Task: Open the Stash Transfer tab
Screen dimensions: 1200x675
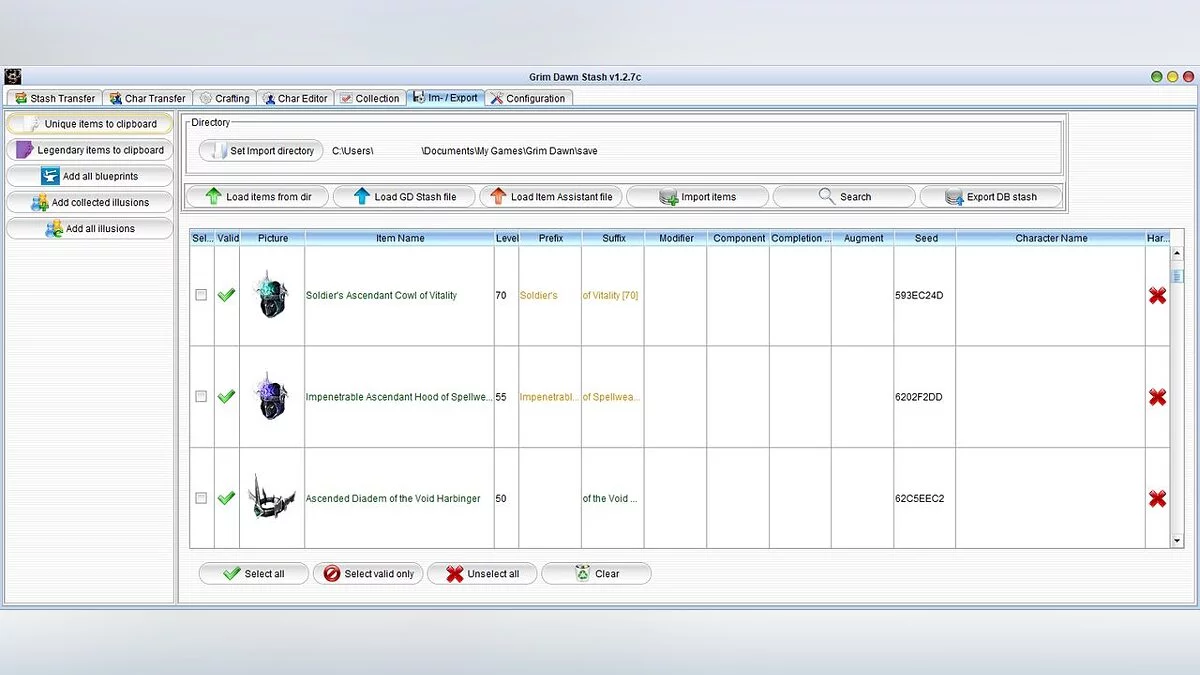Action: (x=54, y=98)
